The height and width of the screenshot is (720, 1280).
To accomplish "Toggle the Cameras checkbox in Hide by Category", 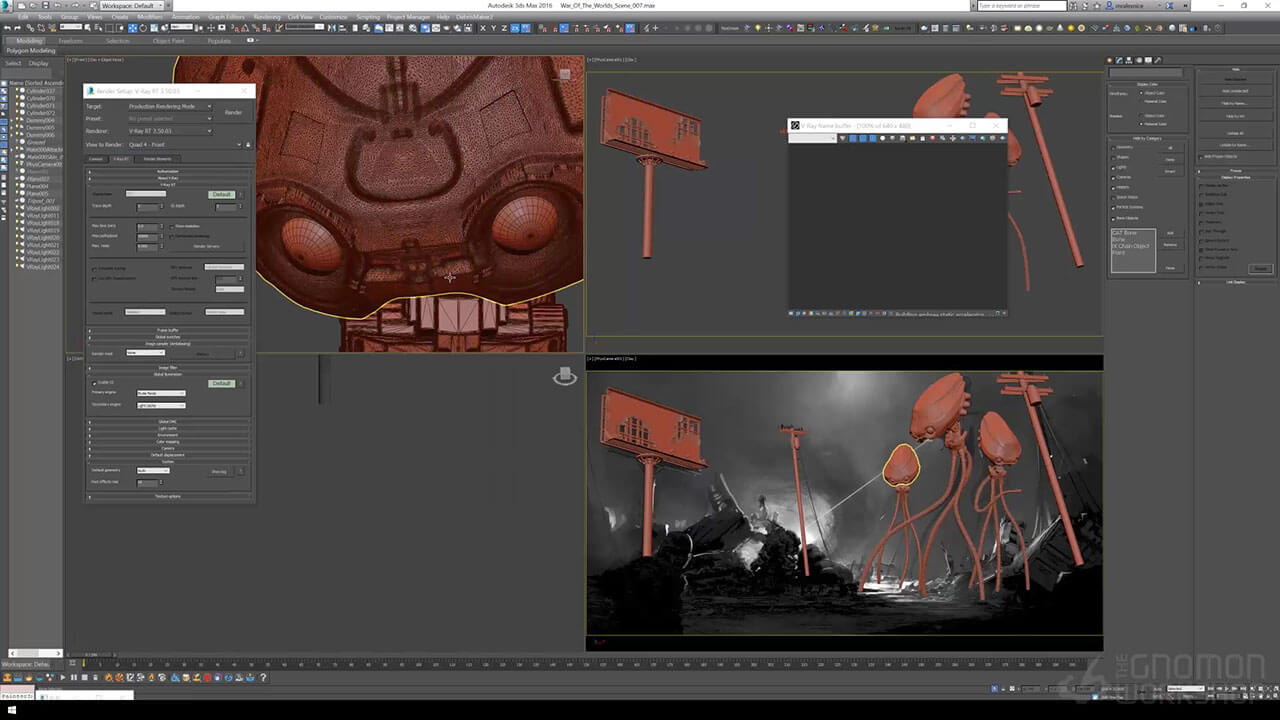I will [1114, 176].
